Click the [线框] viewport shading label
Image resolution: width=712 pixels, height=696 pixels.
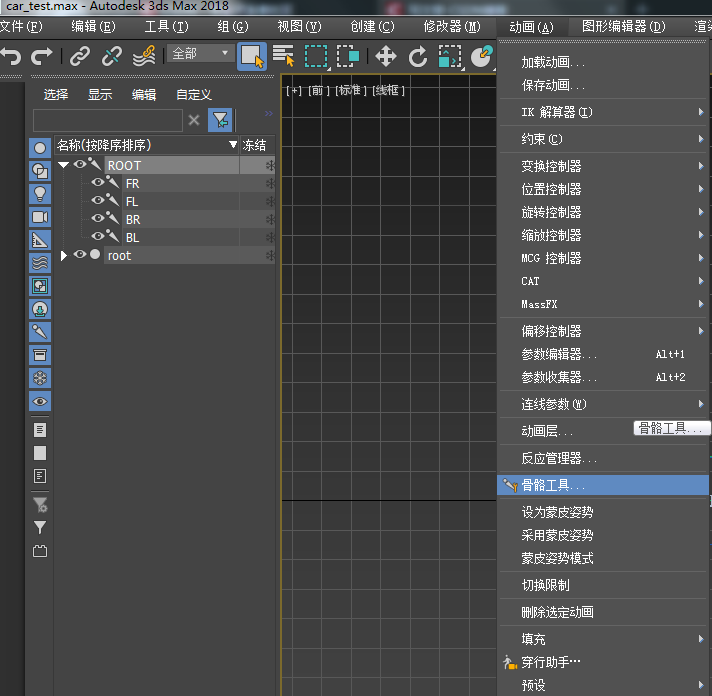click(x=388, y=90)
